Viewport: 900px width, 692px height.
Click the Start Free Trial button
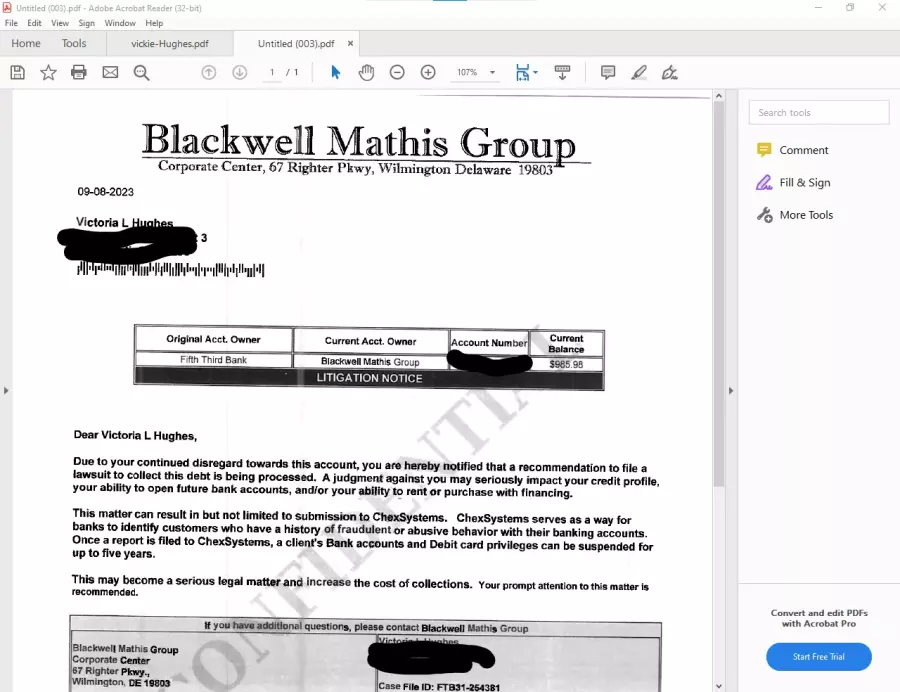tap(818, 657)
